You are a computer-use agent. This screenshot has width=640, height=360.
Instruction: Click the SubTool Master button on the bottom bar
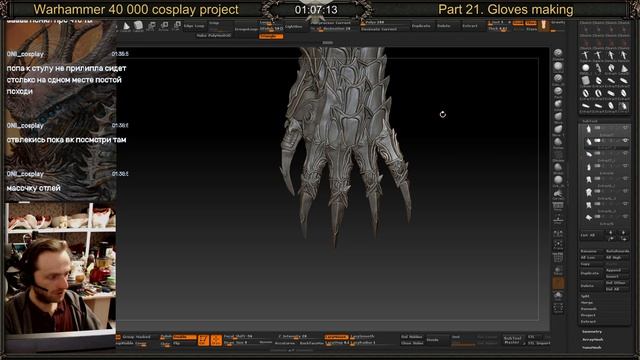pos(512,340)
